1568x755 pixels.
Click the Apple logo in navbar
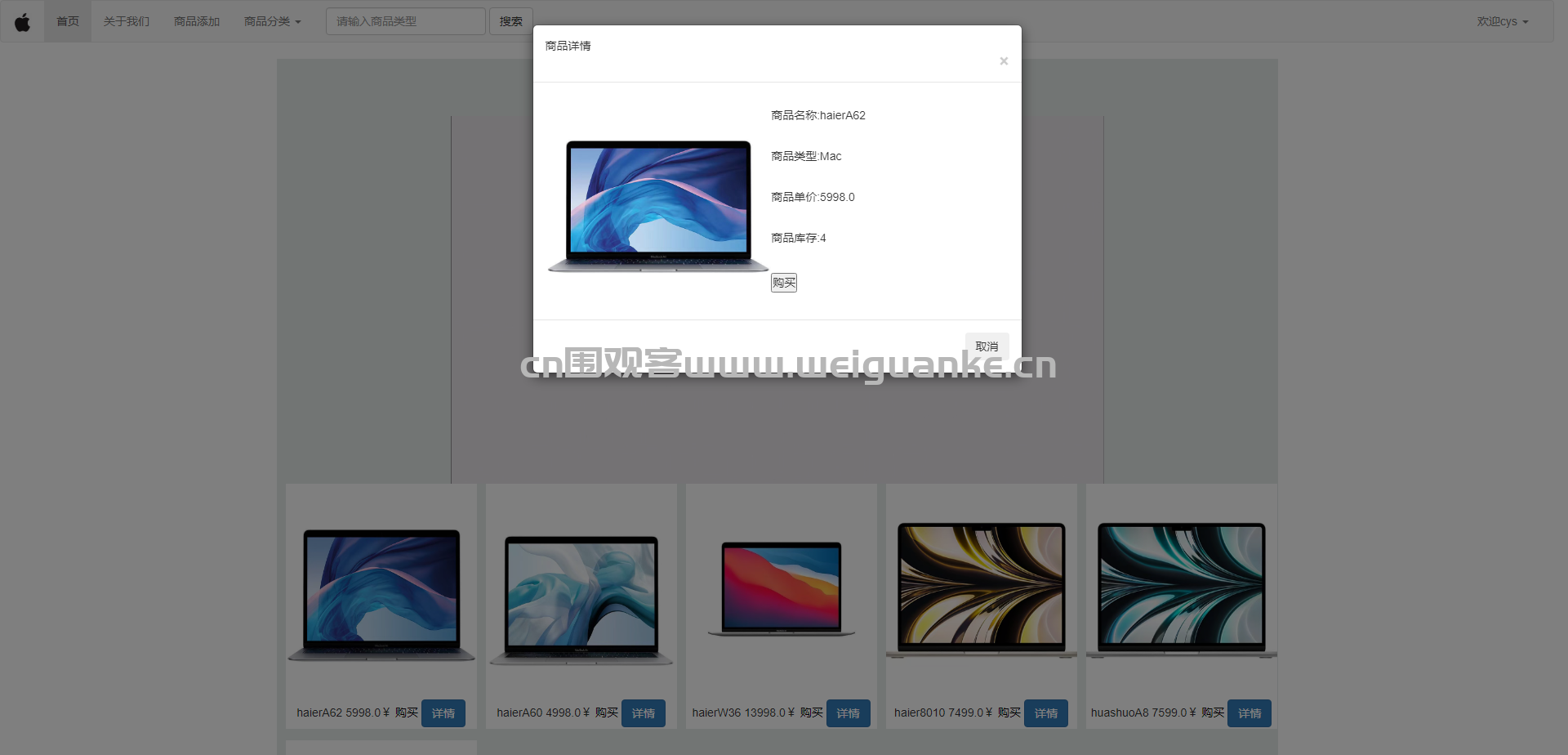point(23,22)
